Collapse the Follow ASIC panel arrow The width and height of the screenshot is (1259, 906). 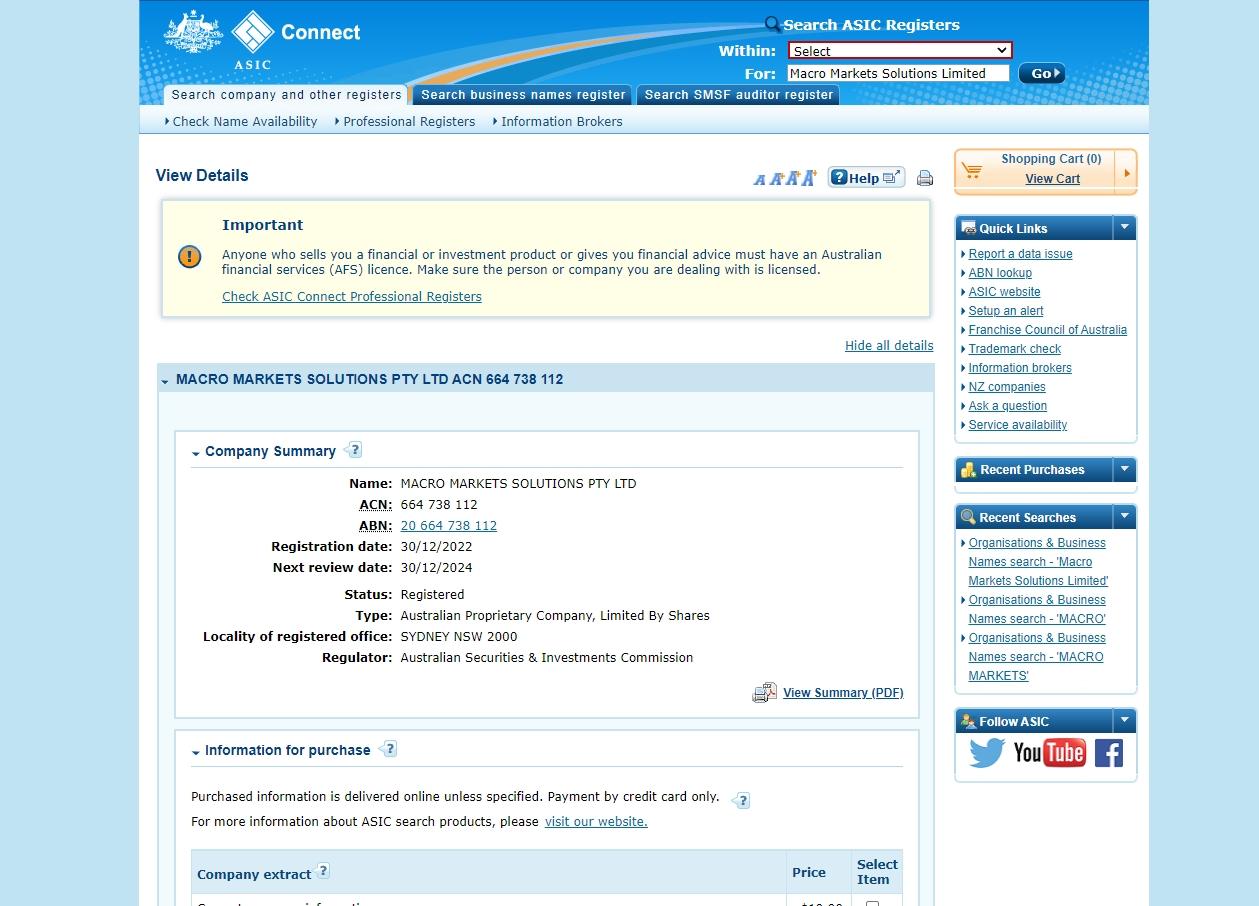[1124, 721]
